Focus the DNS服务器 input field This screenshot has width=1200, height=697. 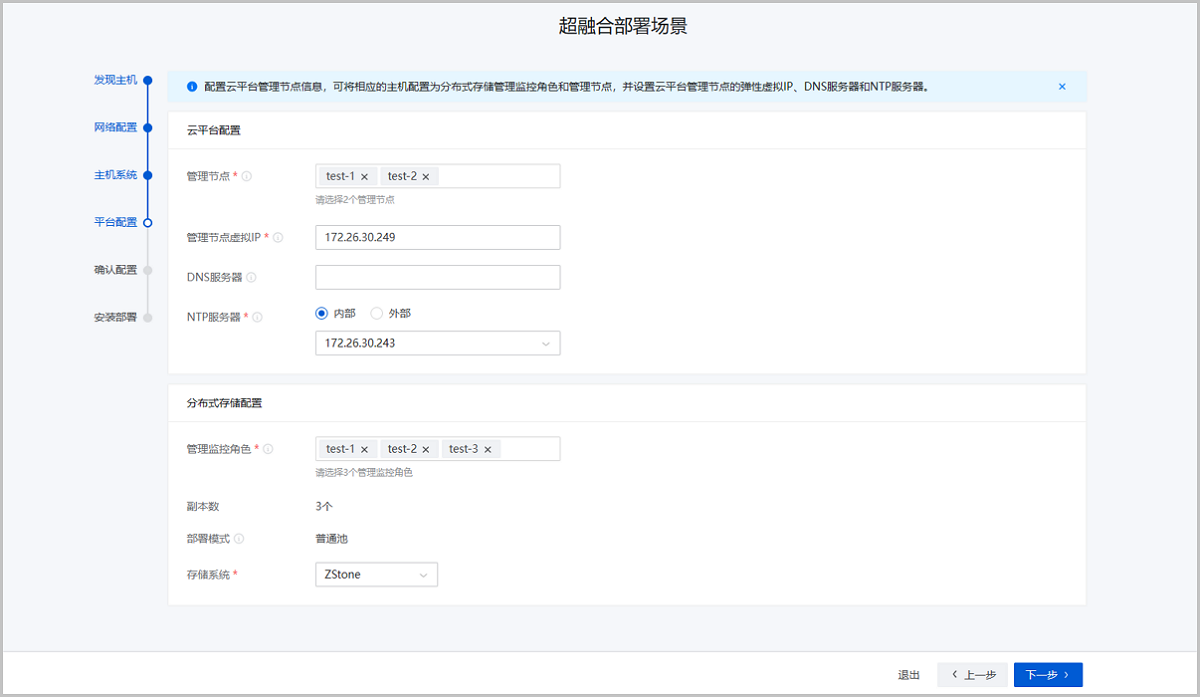click(438, 277)
